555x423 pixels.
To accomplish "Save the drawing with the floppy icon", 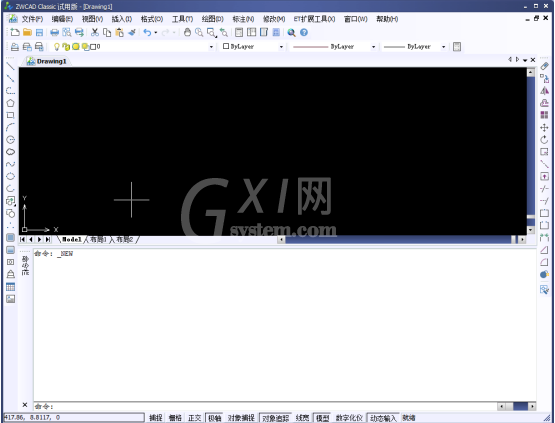I will pyautogui.click(x=39, y=33).
